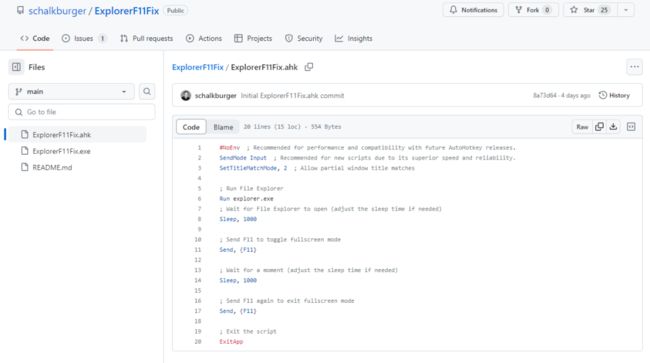Copy raw file contents icon
The width and height of the screenshot is (650, 363).
click(x=599, y=127)
